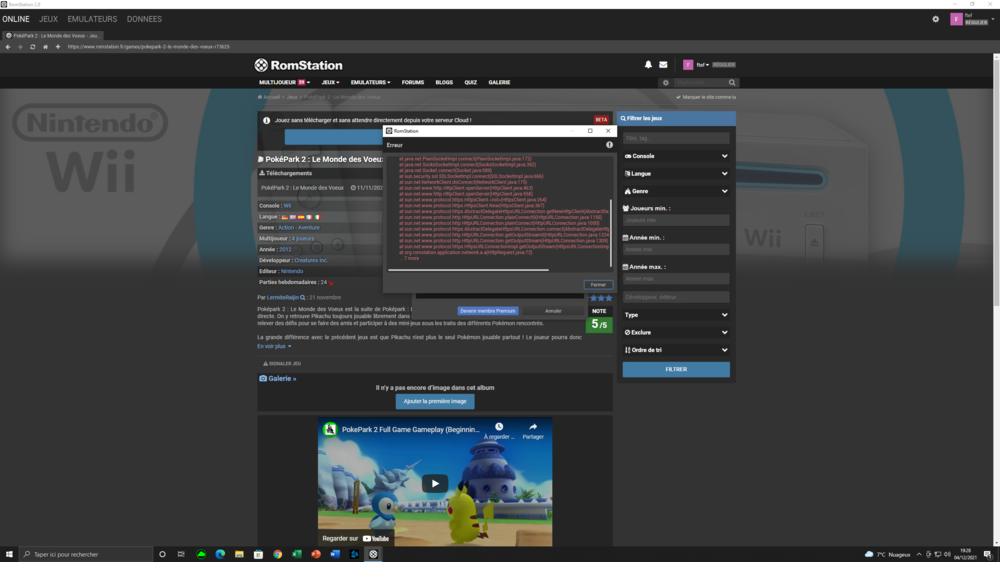Open LermiteRaijin user profile link
This screenshot has width=1000, height=562.
[x=283, y=297]
